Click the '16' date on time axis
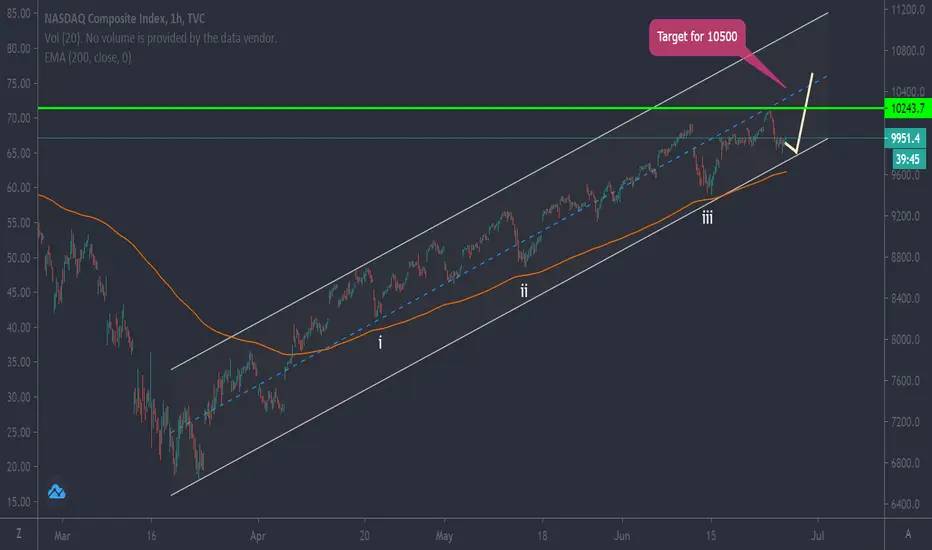The width and height of the screenshot is (932, 550). point(152,536)
